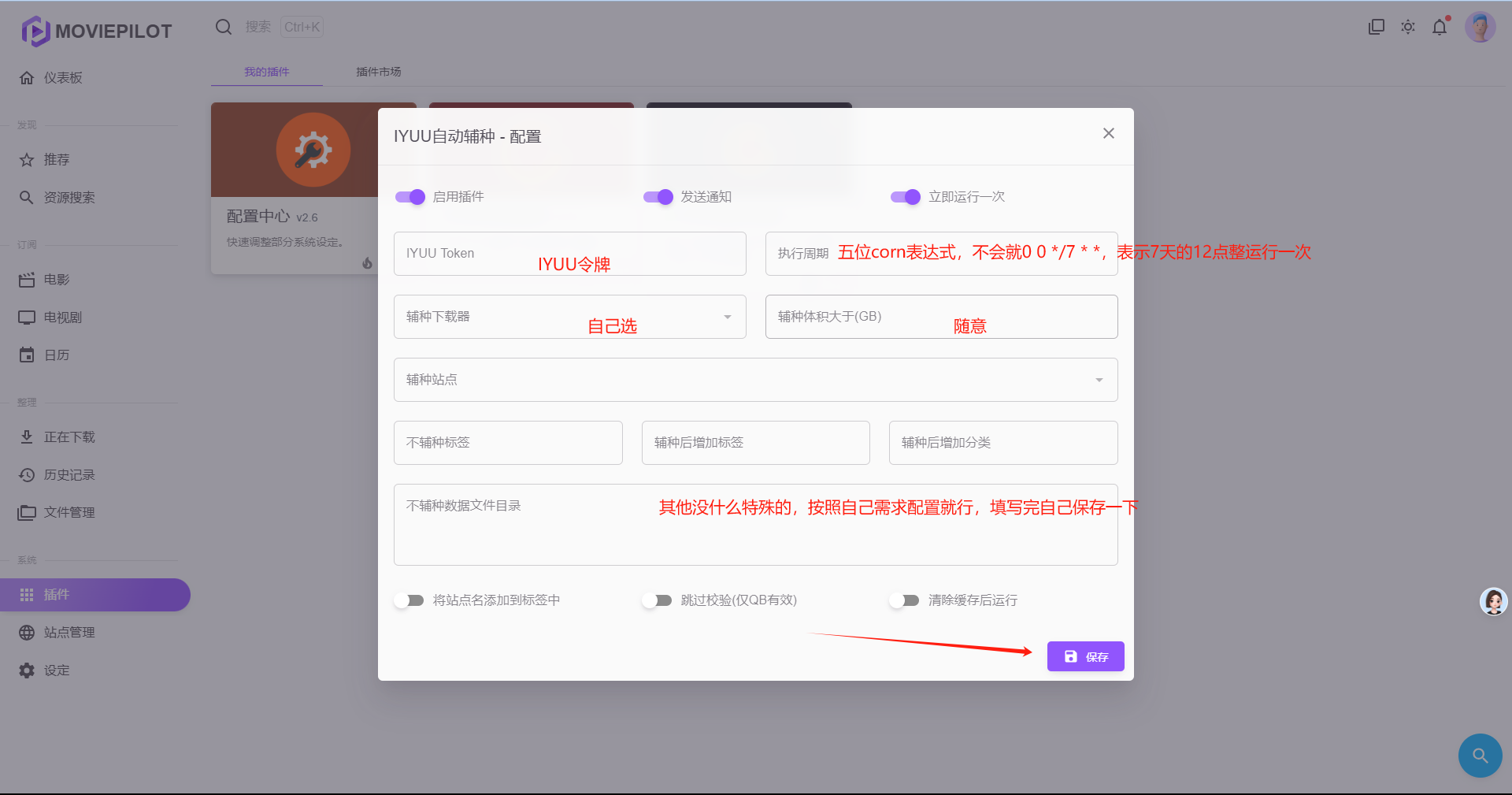Switch to the 插件市场 tab

(379, 72)
